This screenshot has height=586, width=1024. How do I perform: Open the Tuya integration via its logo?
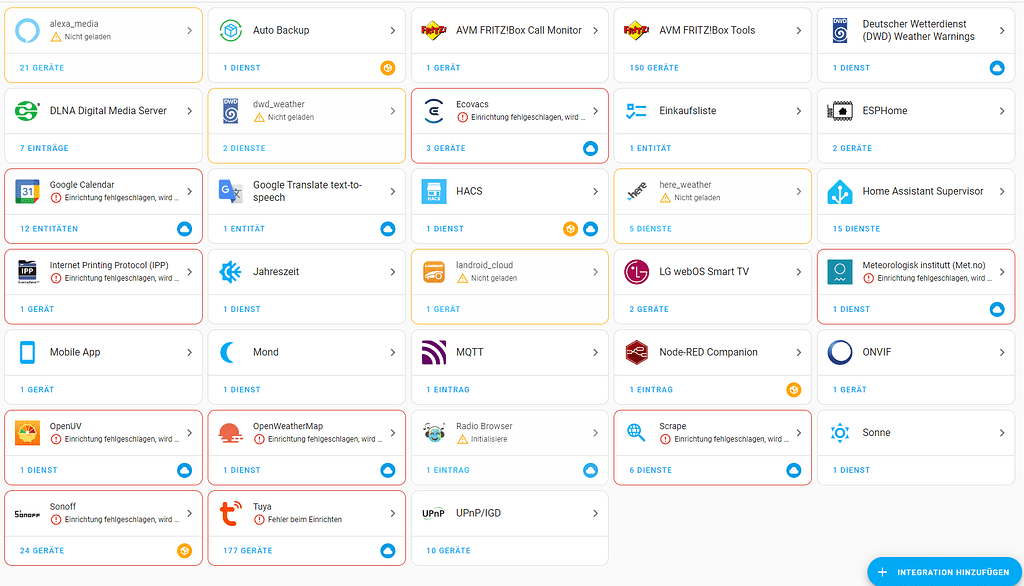[229, 513]
